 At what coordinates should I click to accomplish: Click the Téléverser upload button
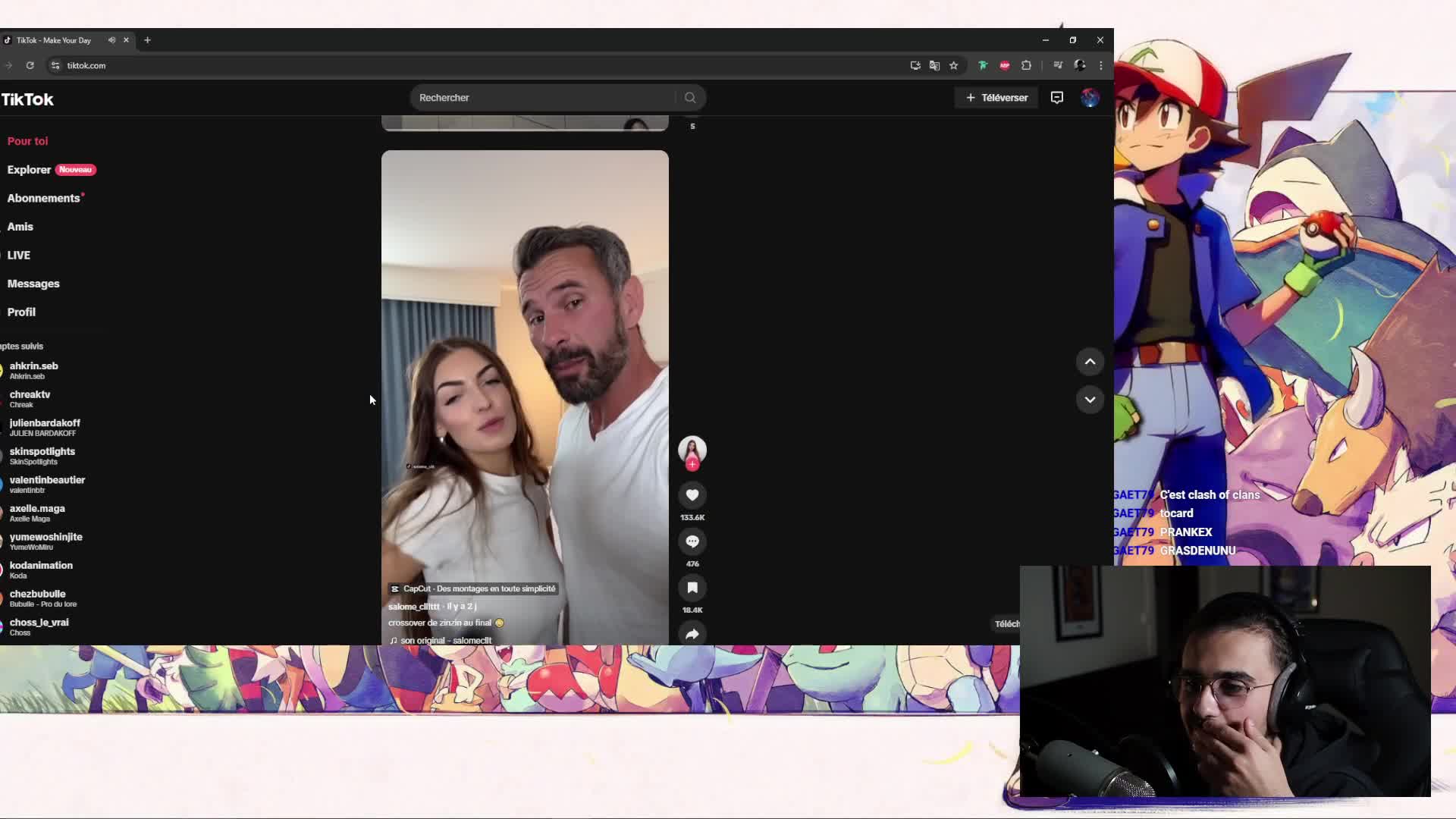[x=996, y=98]
